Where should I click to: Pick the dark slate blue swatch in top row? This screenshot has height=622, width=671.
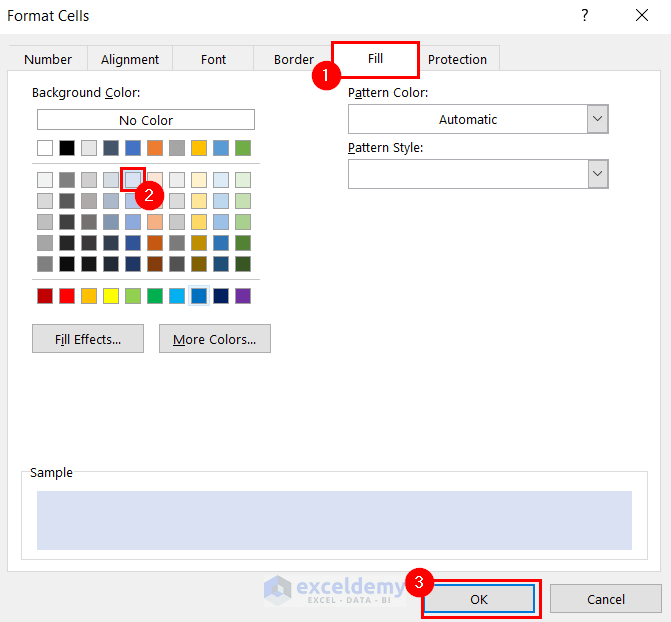click(111, 148)
